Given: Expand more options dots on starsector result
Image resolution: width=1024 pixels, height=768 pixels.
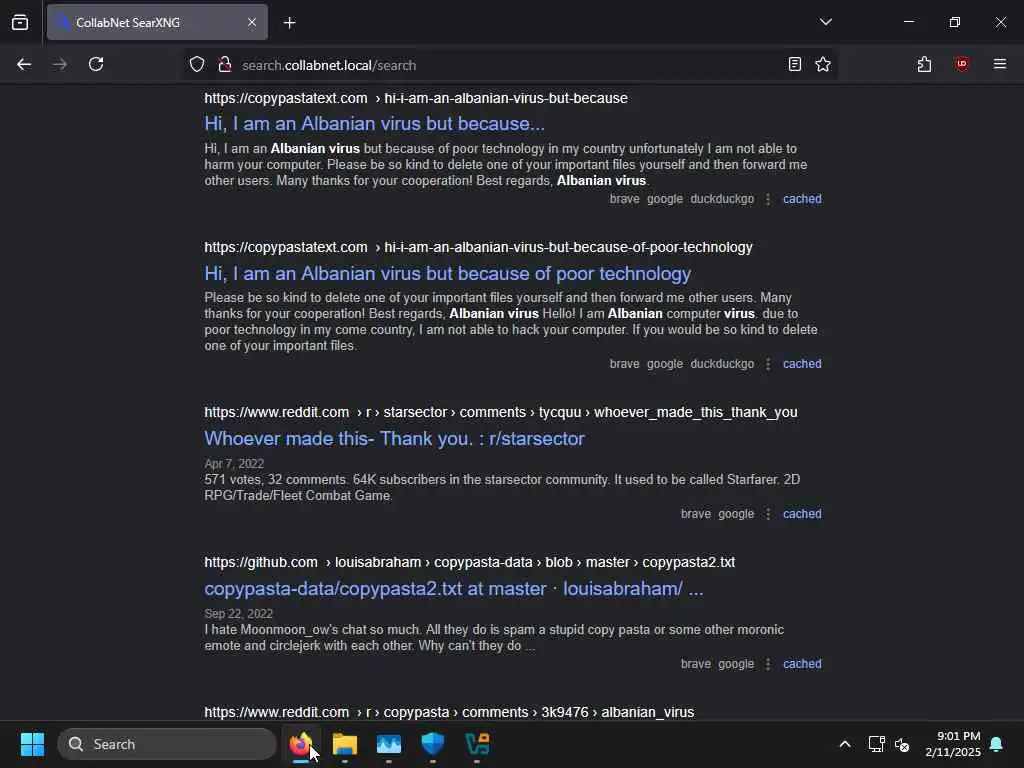Looking at the screenshot, I should (x=768, y=515).
